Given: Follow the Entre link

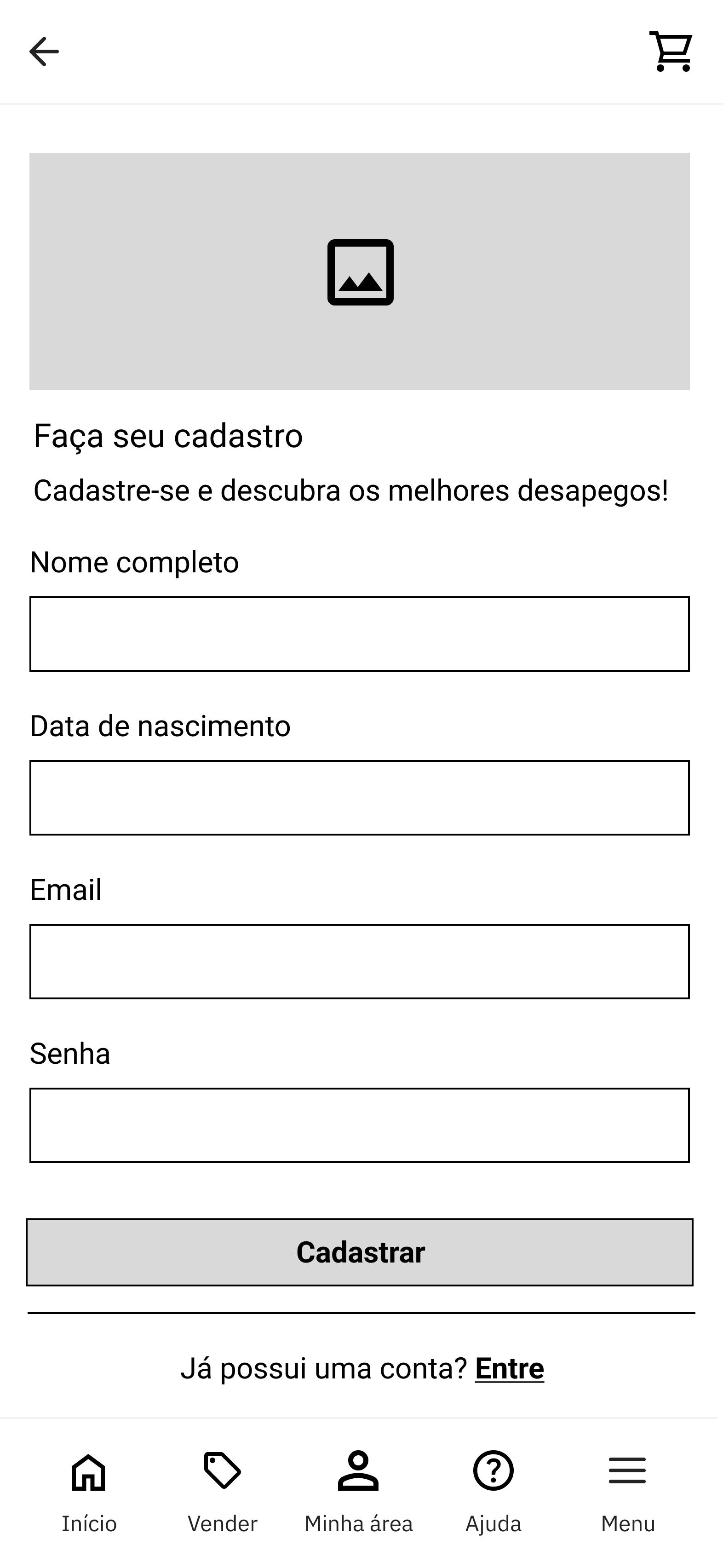Looking at the screenshot, I should pyautogui.click(x=510, y=1368).
